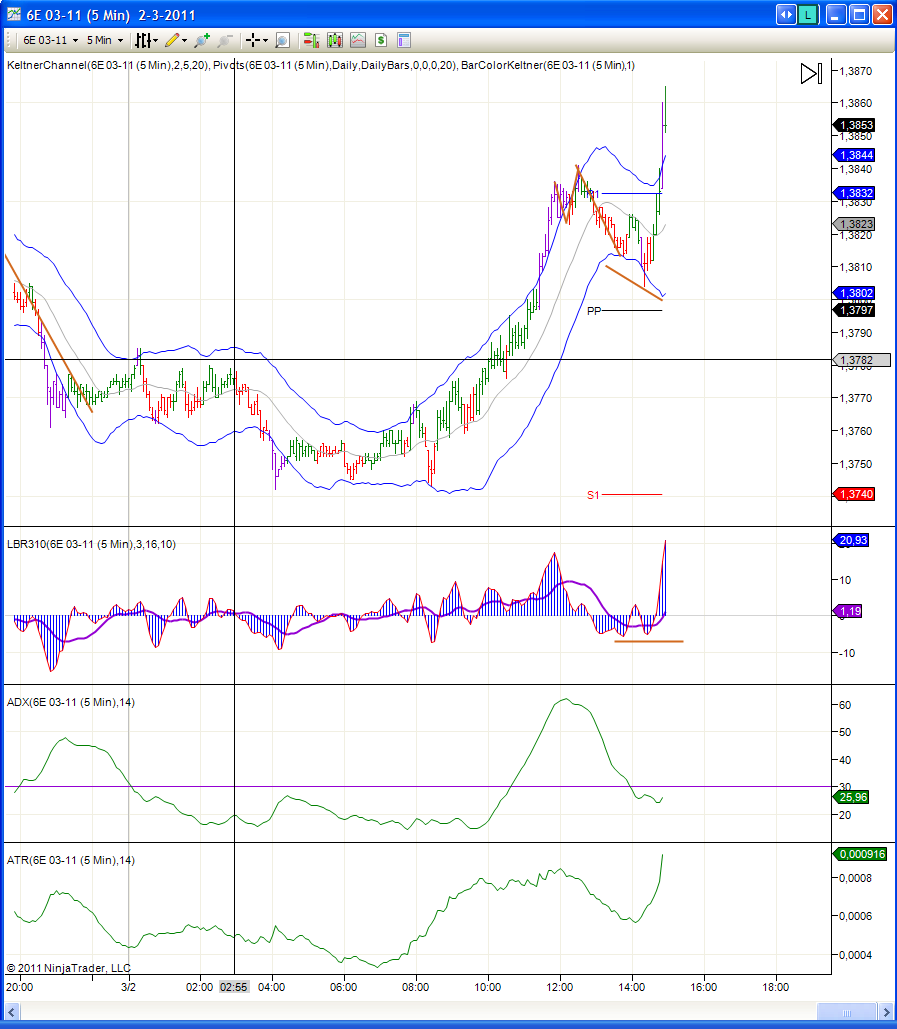
Task: Click the LBR310 indicator panel label
Action: tap(91, 544)
